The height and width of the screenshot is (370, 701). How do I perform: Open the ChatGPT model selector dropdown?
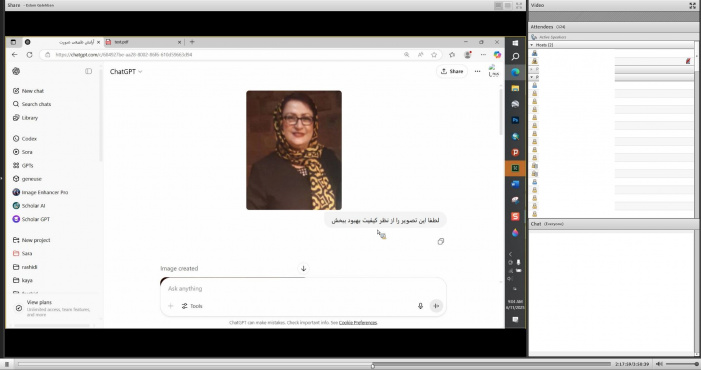(126, 71)
